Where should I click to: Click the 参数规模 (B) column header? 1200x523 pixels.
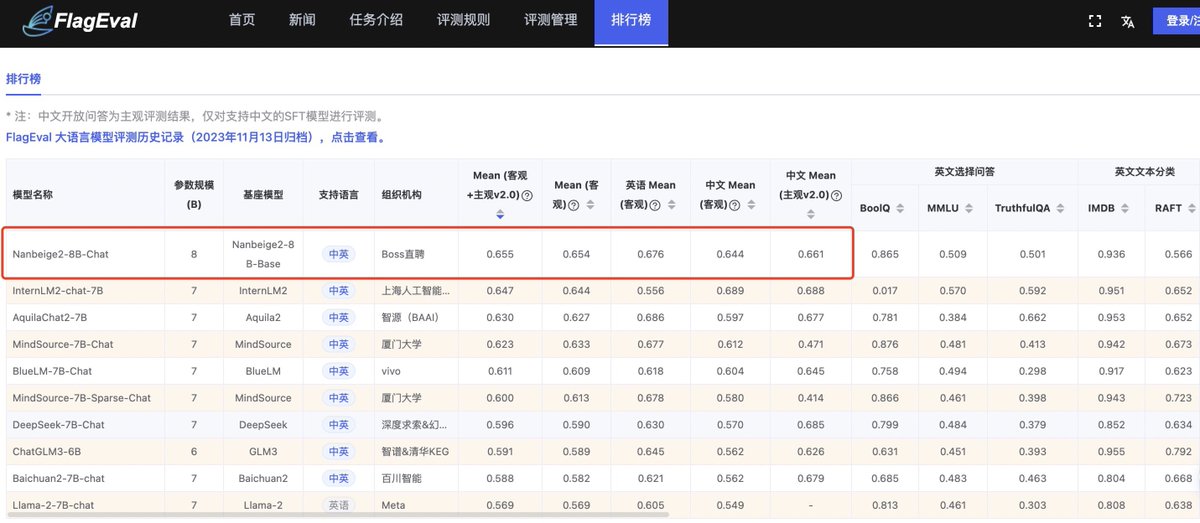pos(194,194)
